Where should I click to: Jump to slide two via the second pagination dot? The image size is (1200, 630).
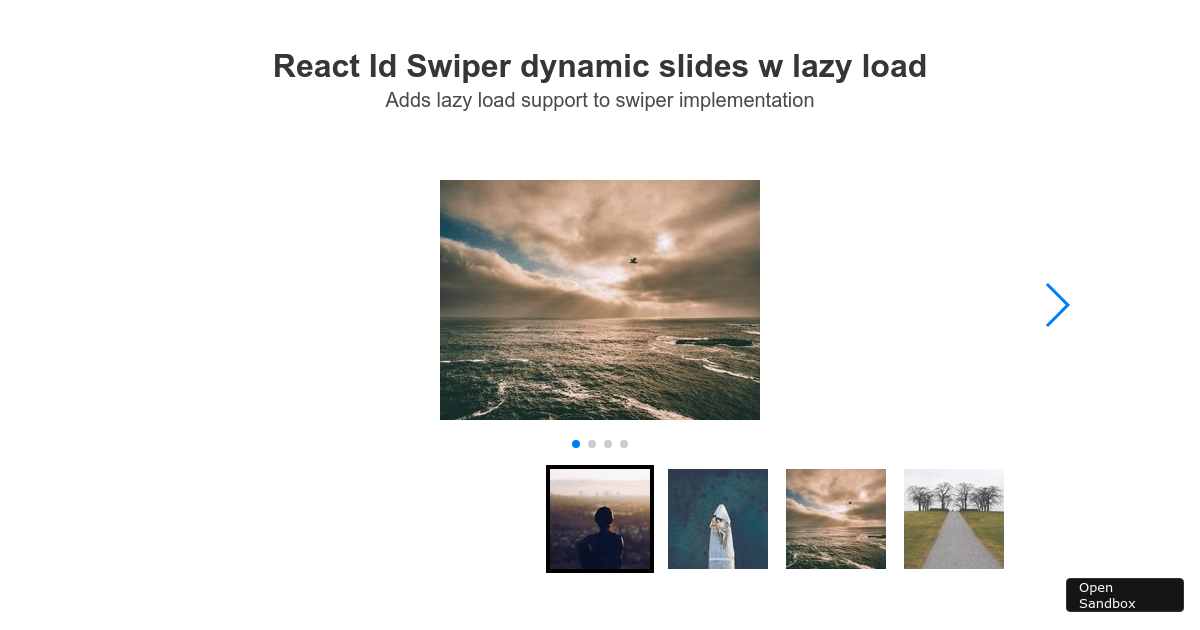pos(592,444)
